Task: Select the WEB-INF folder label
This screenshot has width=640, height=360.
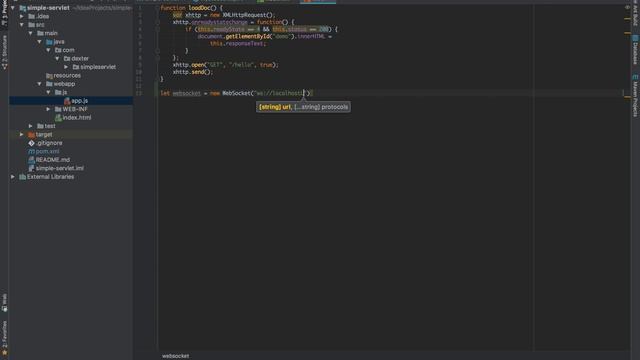Action: click(75, 109)
